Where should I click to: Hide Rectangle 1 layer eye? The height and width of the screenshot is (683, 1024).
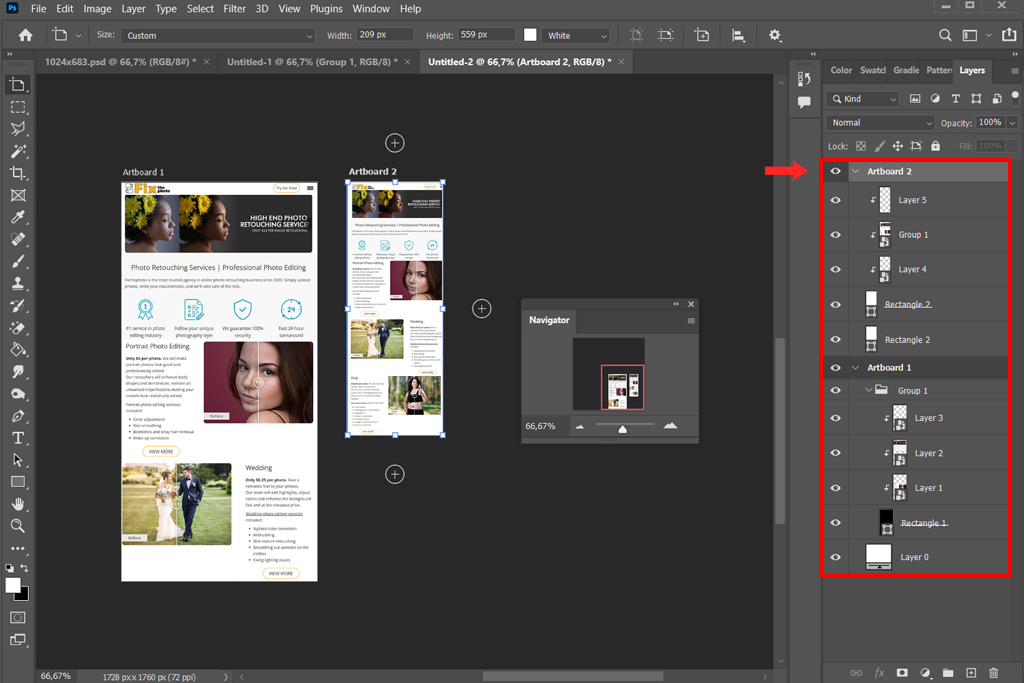tap(835, 522)
